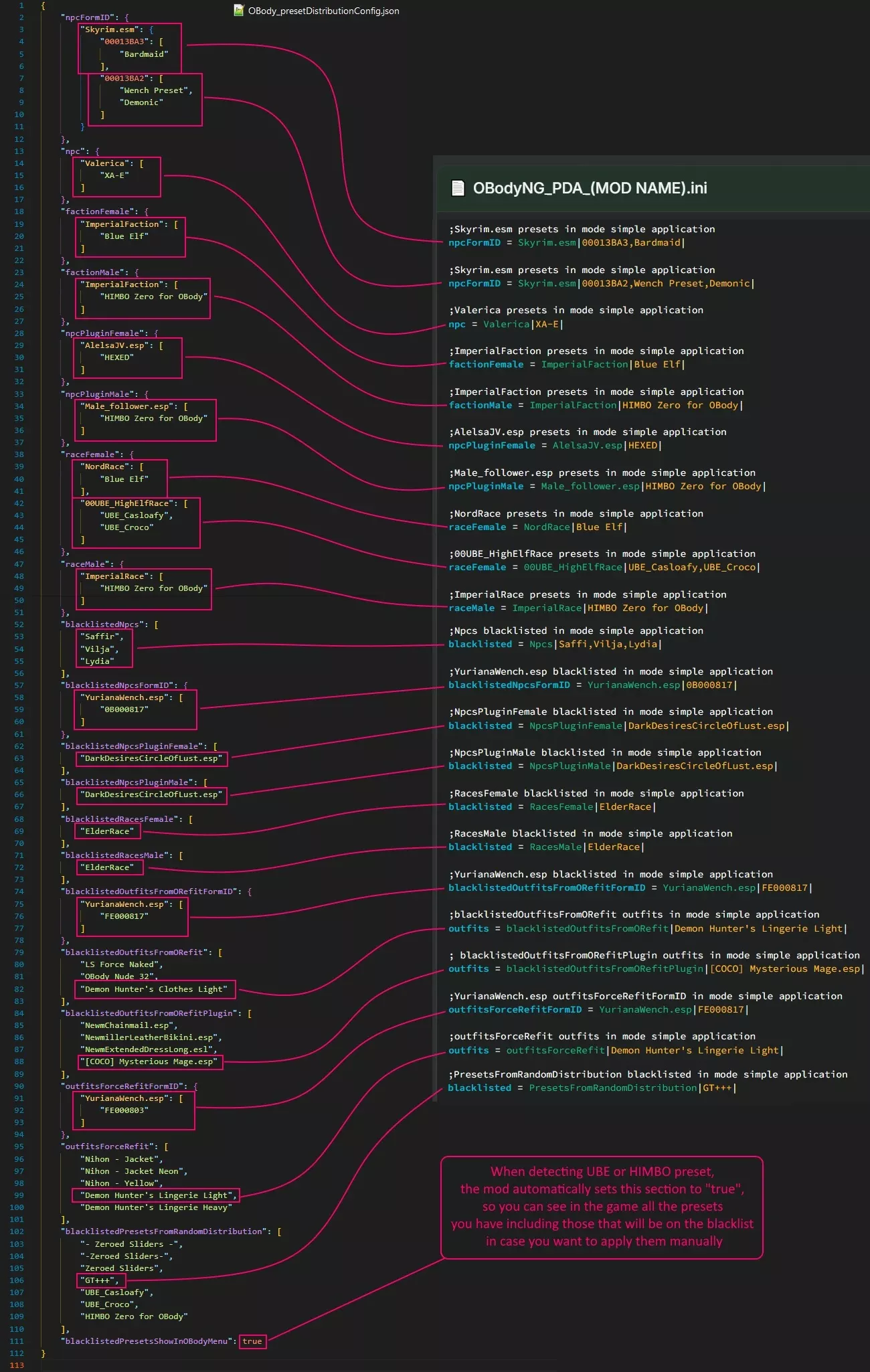Click the "factionFemale" key on line 18
The image size is (870, 1372).
(x=98, y=211)
